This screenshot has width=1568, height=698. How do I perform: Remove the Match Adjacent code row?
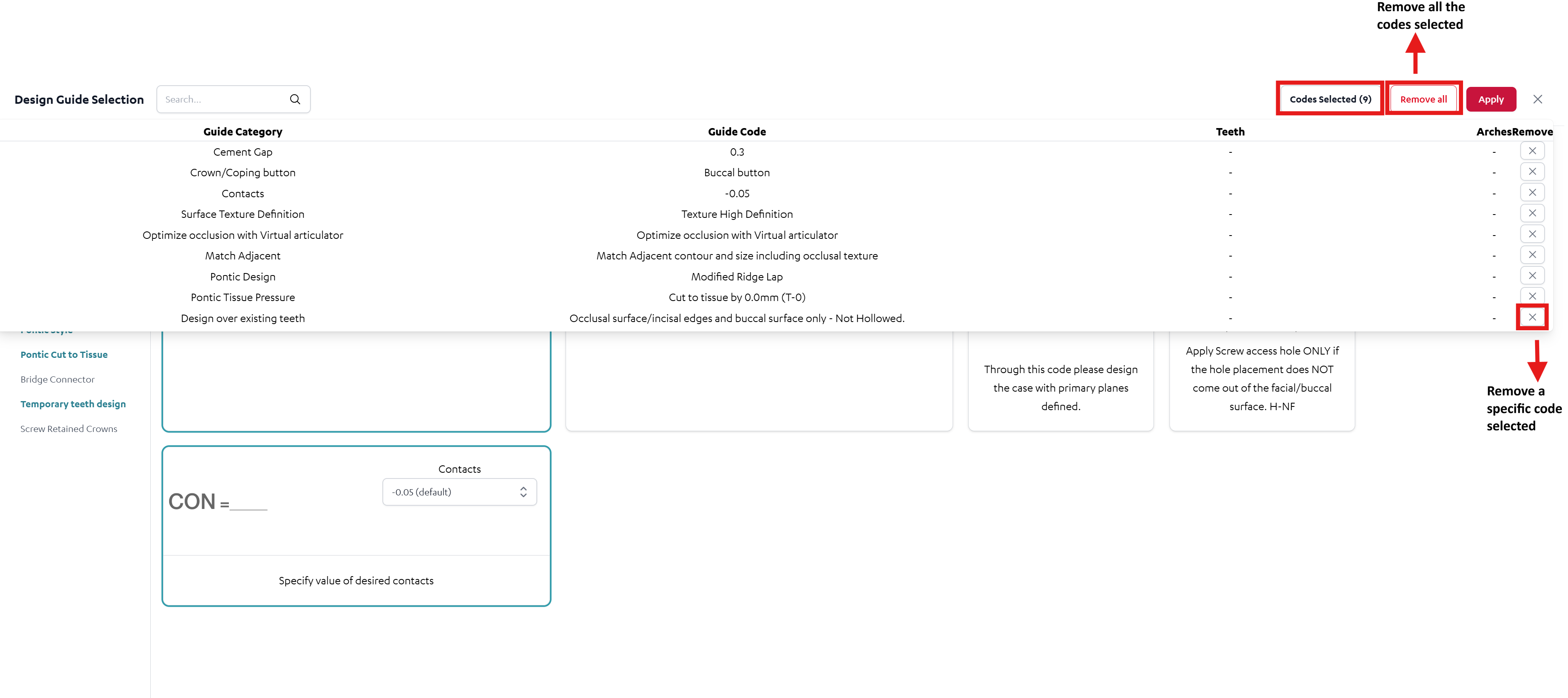coord(1532,254)
